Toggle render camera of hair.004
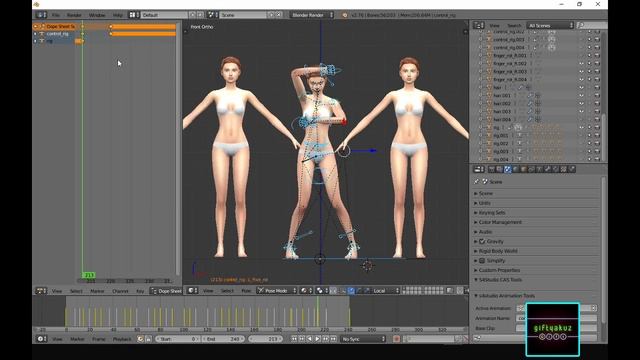 (x=597, y=120)
